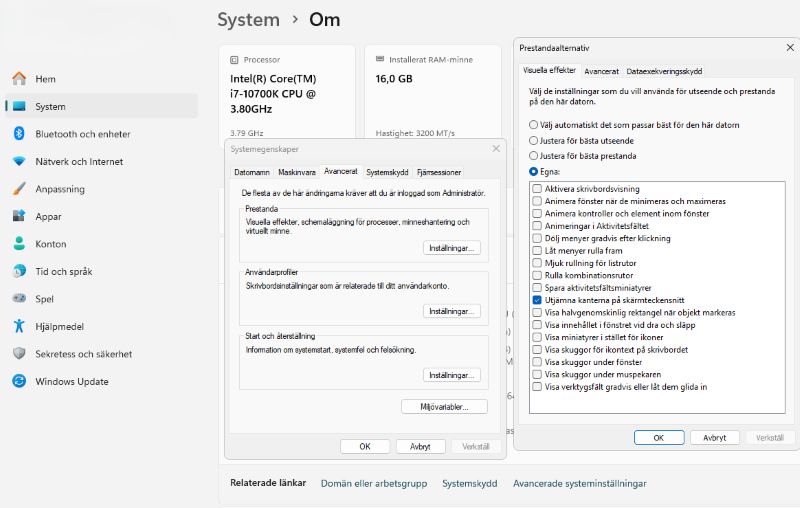Screen dimensions: 800x508
Task: Open Prestanda Inställningar button
Action: click(452, 248)
